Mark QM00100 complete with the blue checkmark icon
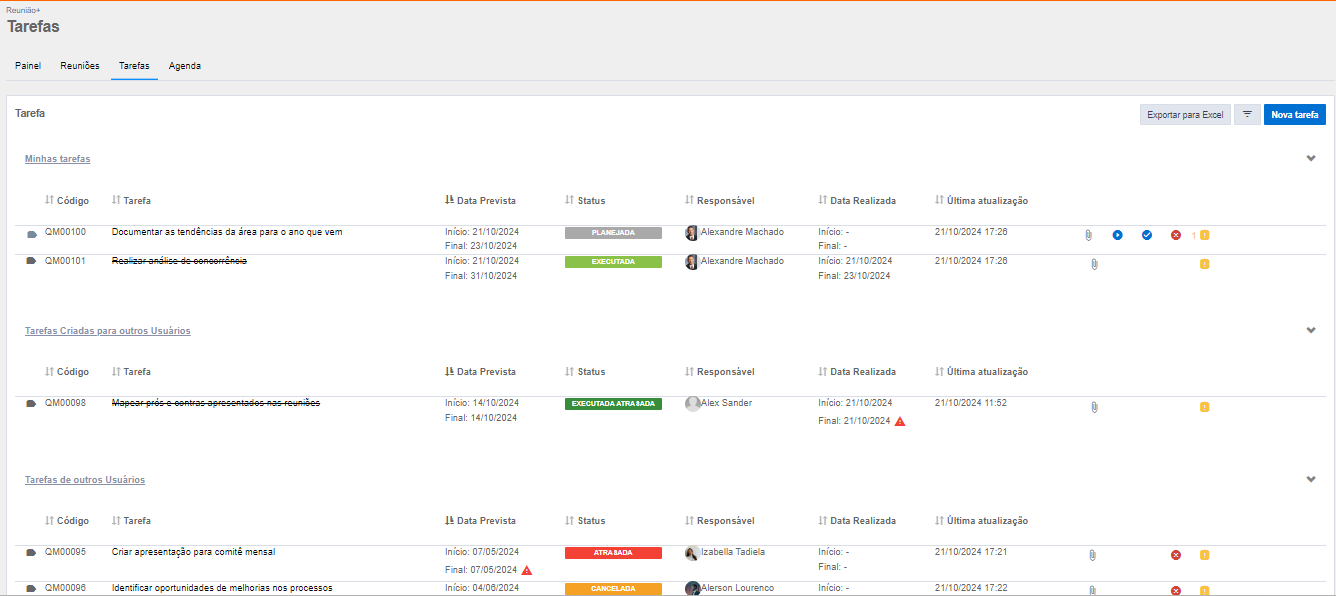Screen dimensions: 1336x596 click(1147, 235)
